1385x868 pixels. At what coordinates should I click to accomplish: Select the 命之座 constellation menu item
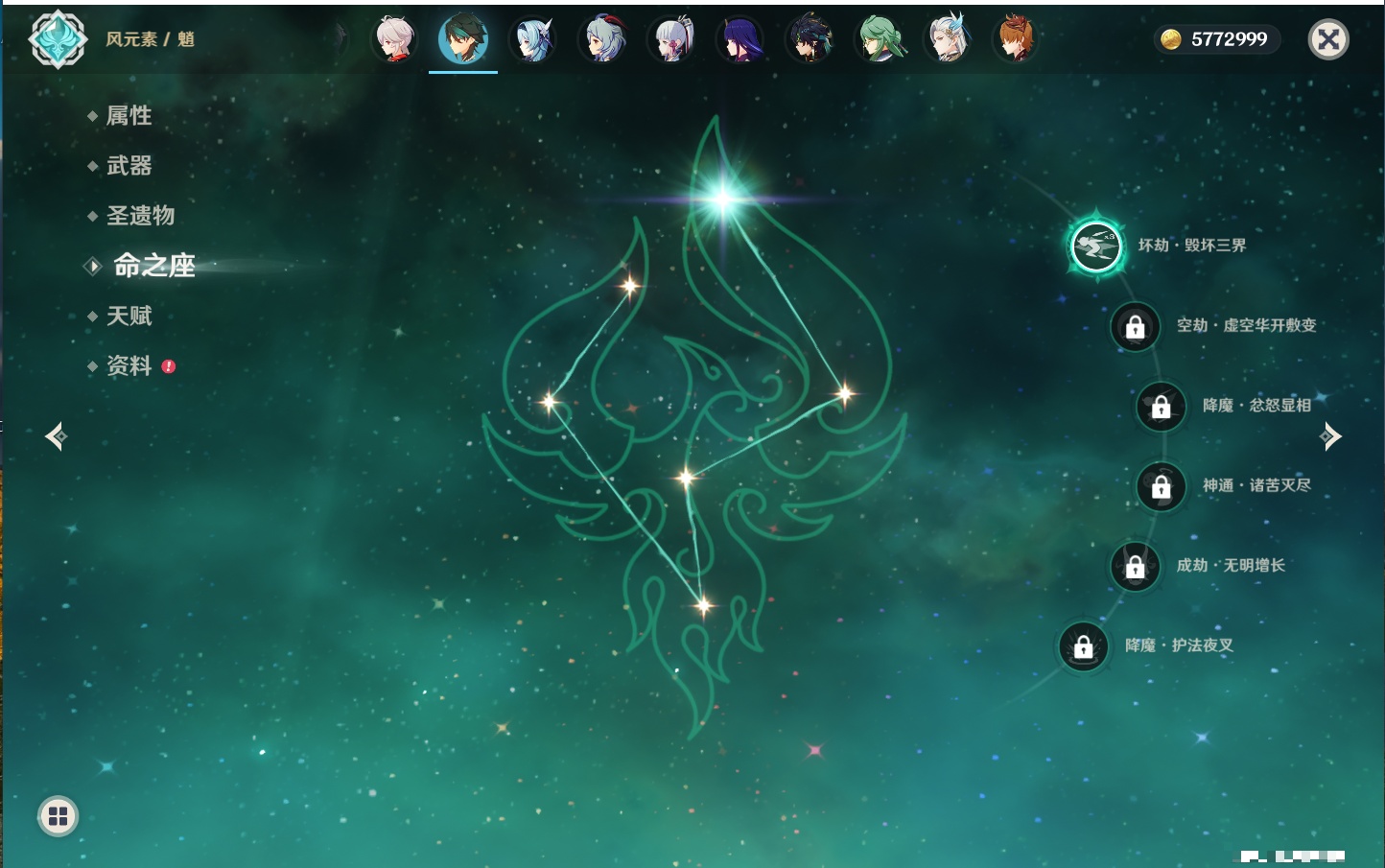(153, 266)
